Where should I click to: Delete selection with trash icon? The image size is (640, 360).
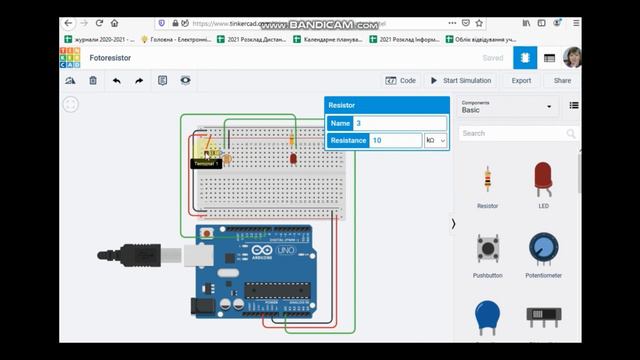(x=93, y=80)
